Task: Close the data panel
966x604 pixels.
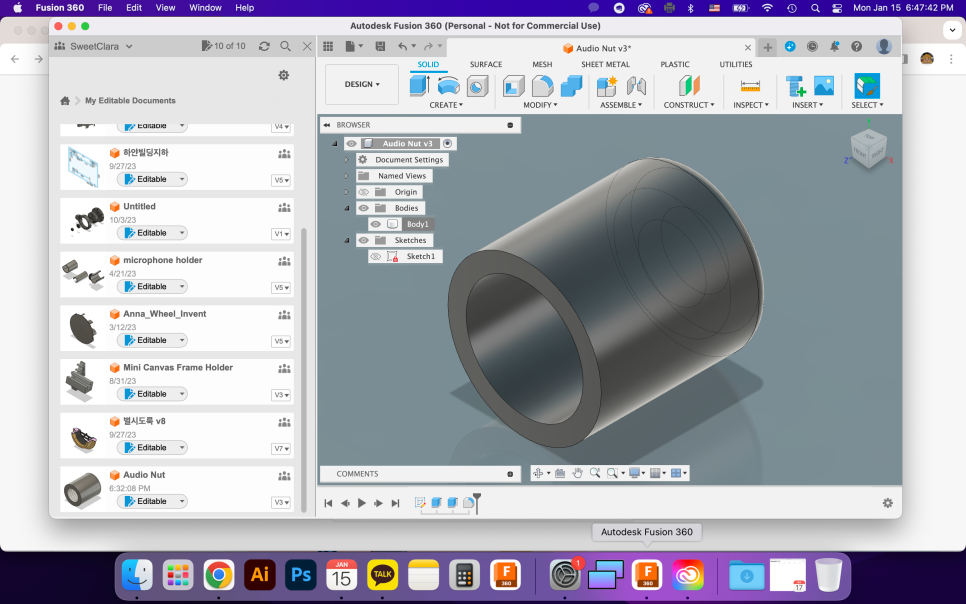Action: point(307,46)
